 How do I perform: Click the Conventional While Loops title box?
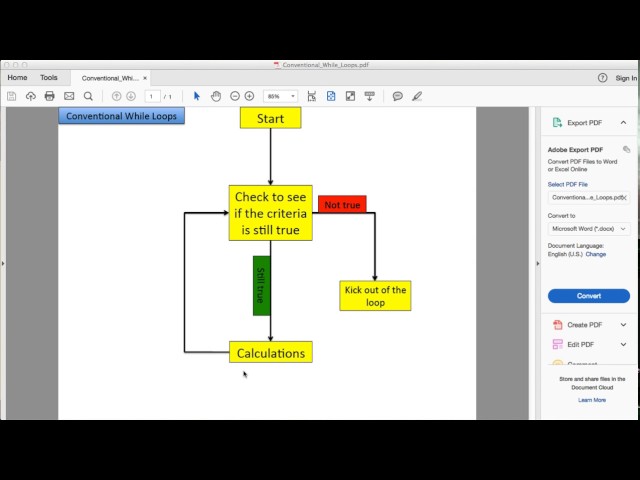tap(121, 116)
